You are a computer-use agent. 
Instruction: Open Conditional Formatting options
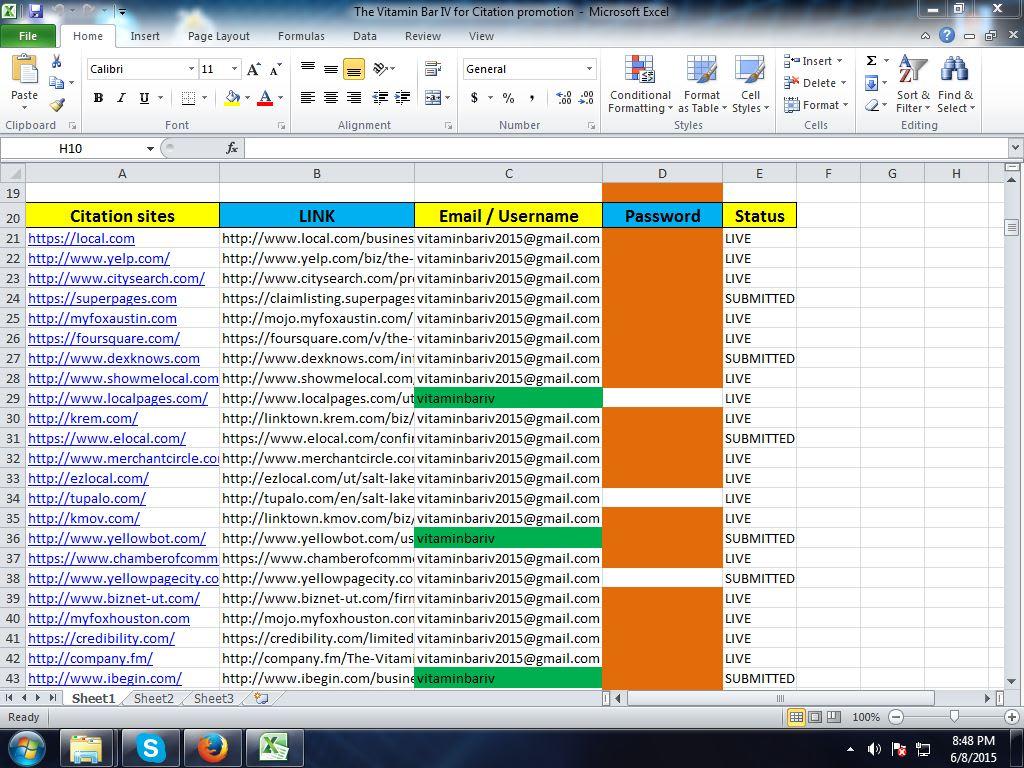(640, 87)
